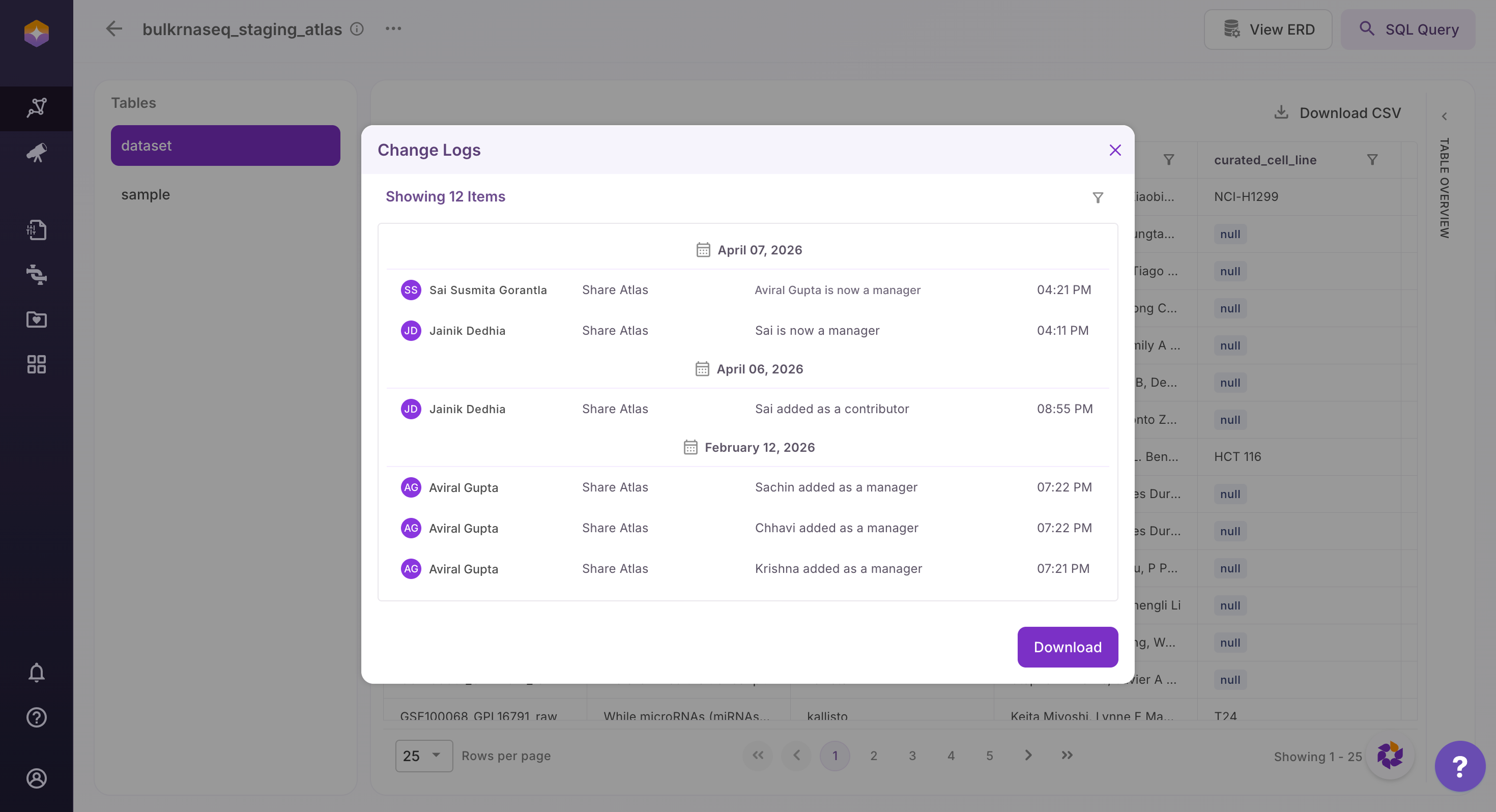The height and width of the screenshot is (812, 1496).
Task: Open notifications bell in sidebar
Action: click(x=36, y=672)
